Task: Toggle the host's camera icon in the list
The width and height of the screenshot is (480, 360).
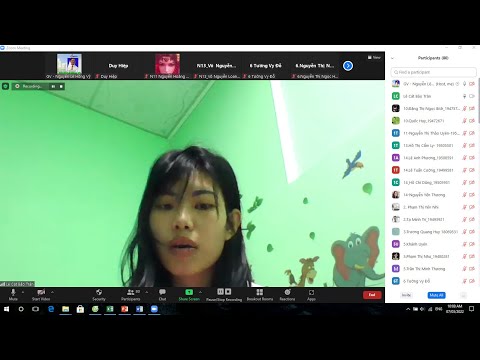Action: (472, 84)
